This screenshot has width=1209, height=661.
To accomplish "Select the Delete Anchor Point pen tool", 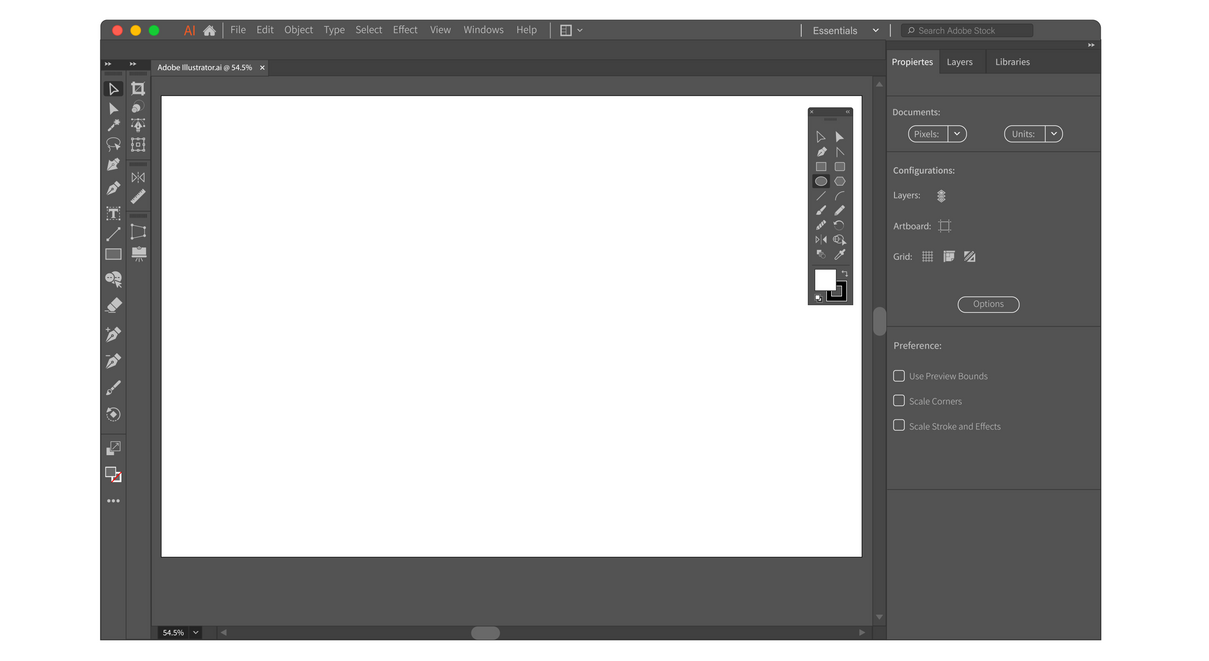I will click(x=113, y=361).
